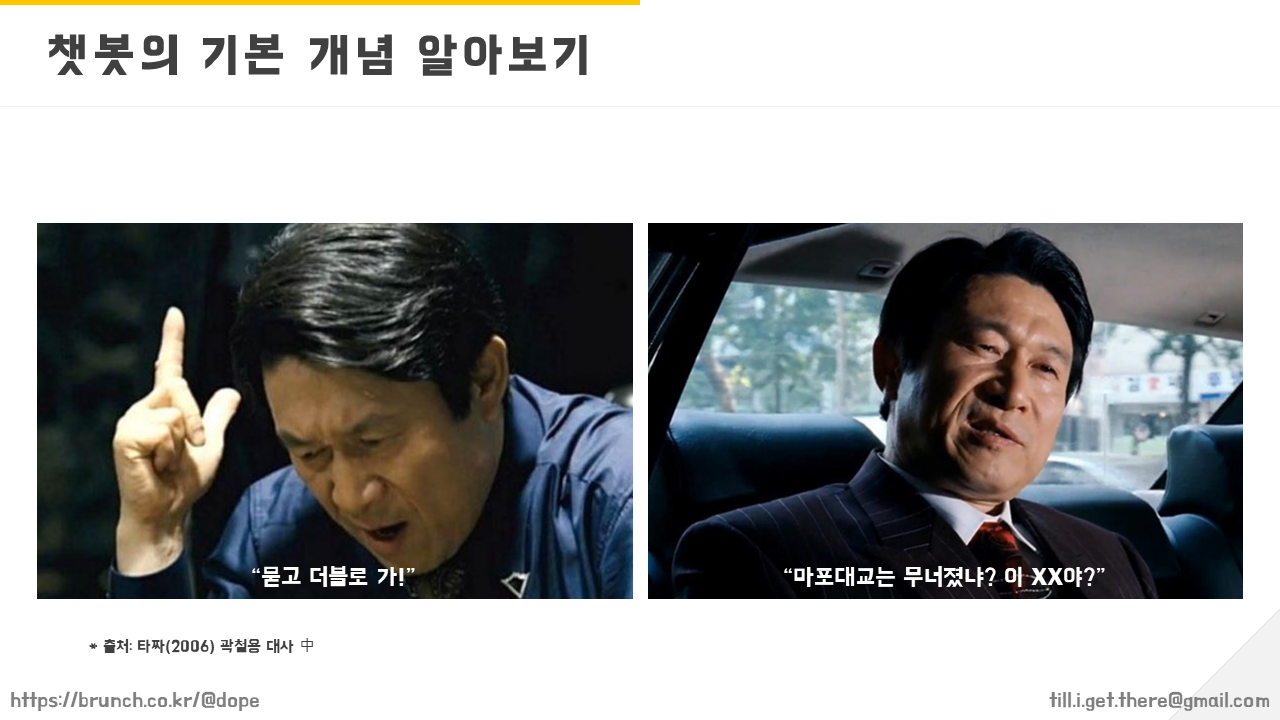1280x720 pixels.
Task: Click the asterisk before 출처
Action: point(93,647)
